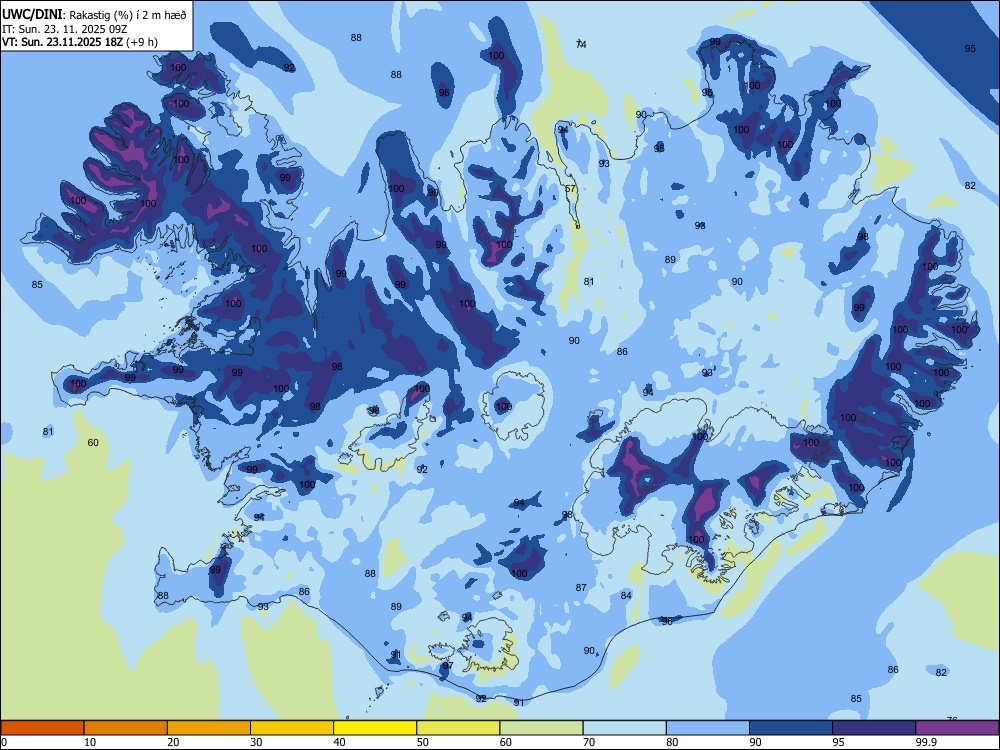Click the humidity value '74' on the map
The image size is (1000, 750).
(581, 44)
